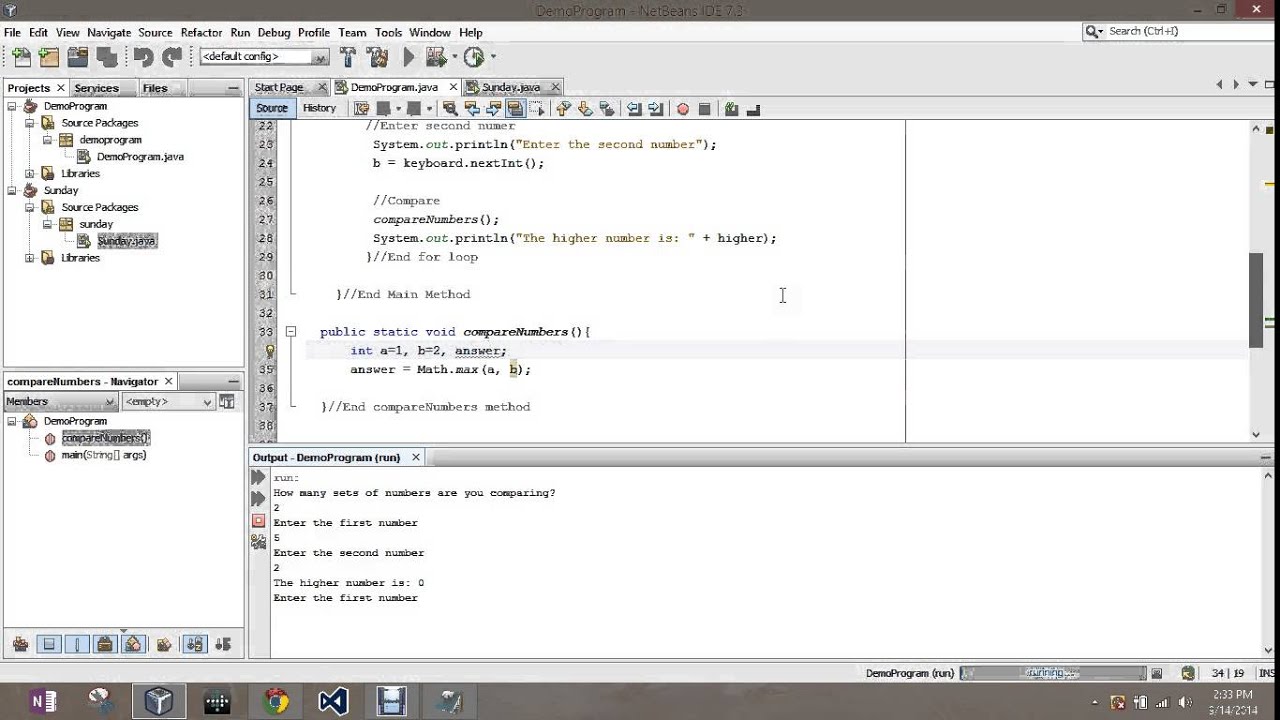
Task: Click the Undo toolbar icon
Action: 144,57
